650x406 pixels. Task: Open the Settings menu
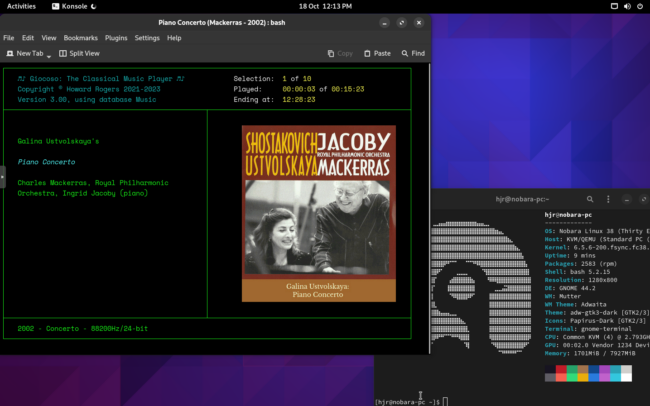[x=147, y=38]
